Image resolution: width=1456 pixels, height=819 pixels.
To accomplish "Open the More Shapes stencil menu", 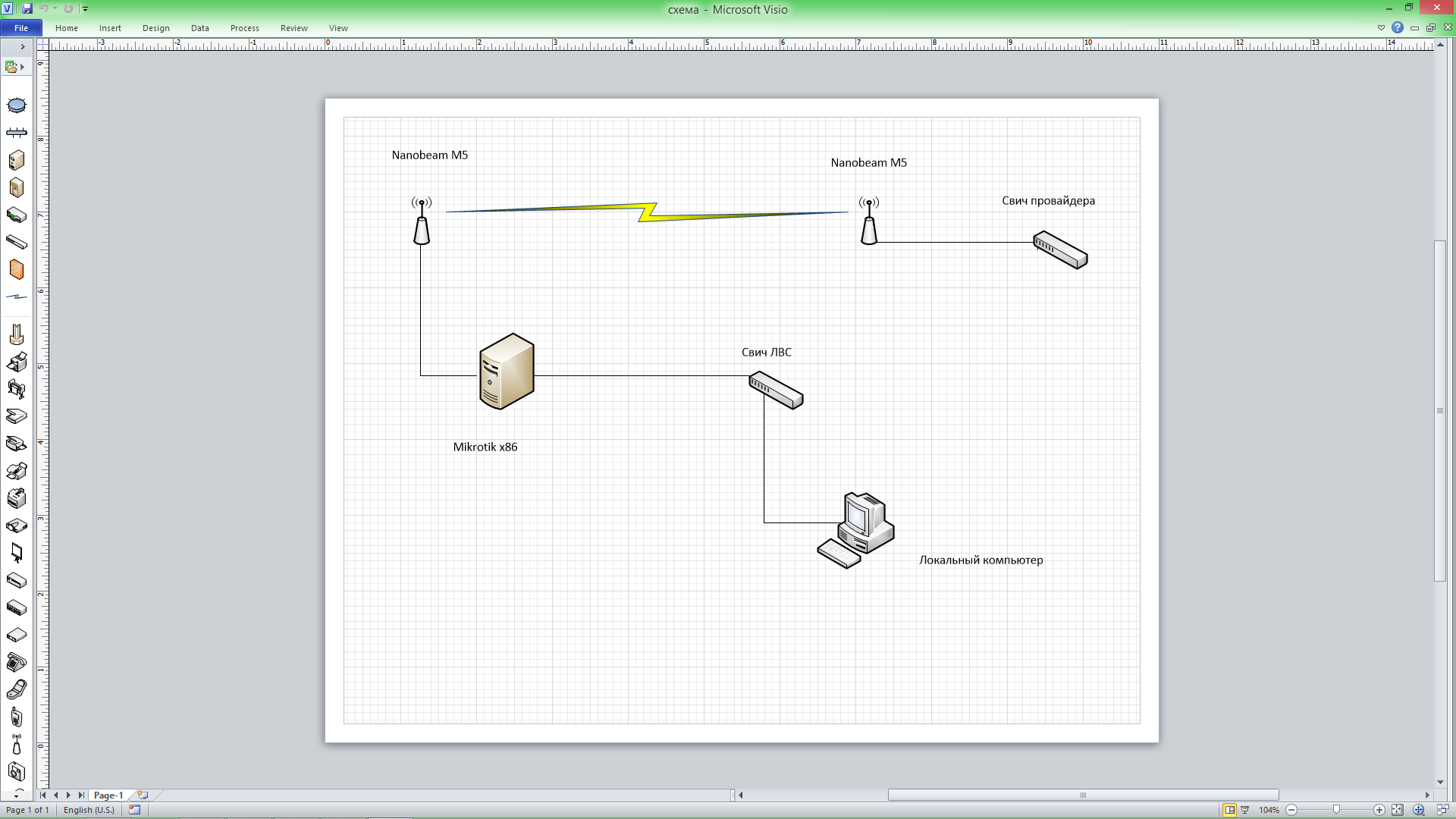I will [x=14, y=67].
